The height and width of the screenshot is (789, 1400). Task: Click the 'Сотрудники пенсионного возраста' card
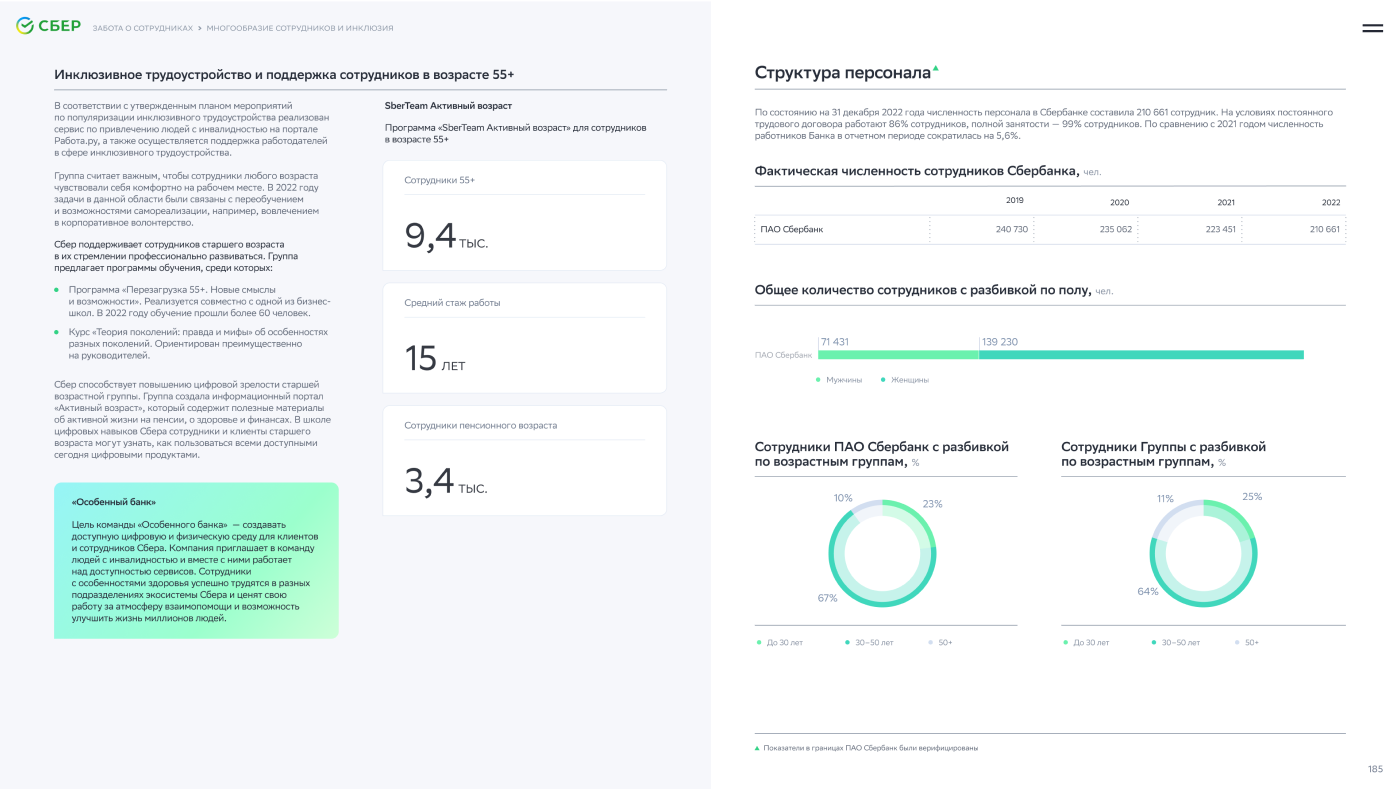pos(524,460)
